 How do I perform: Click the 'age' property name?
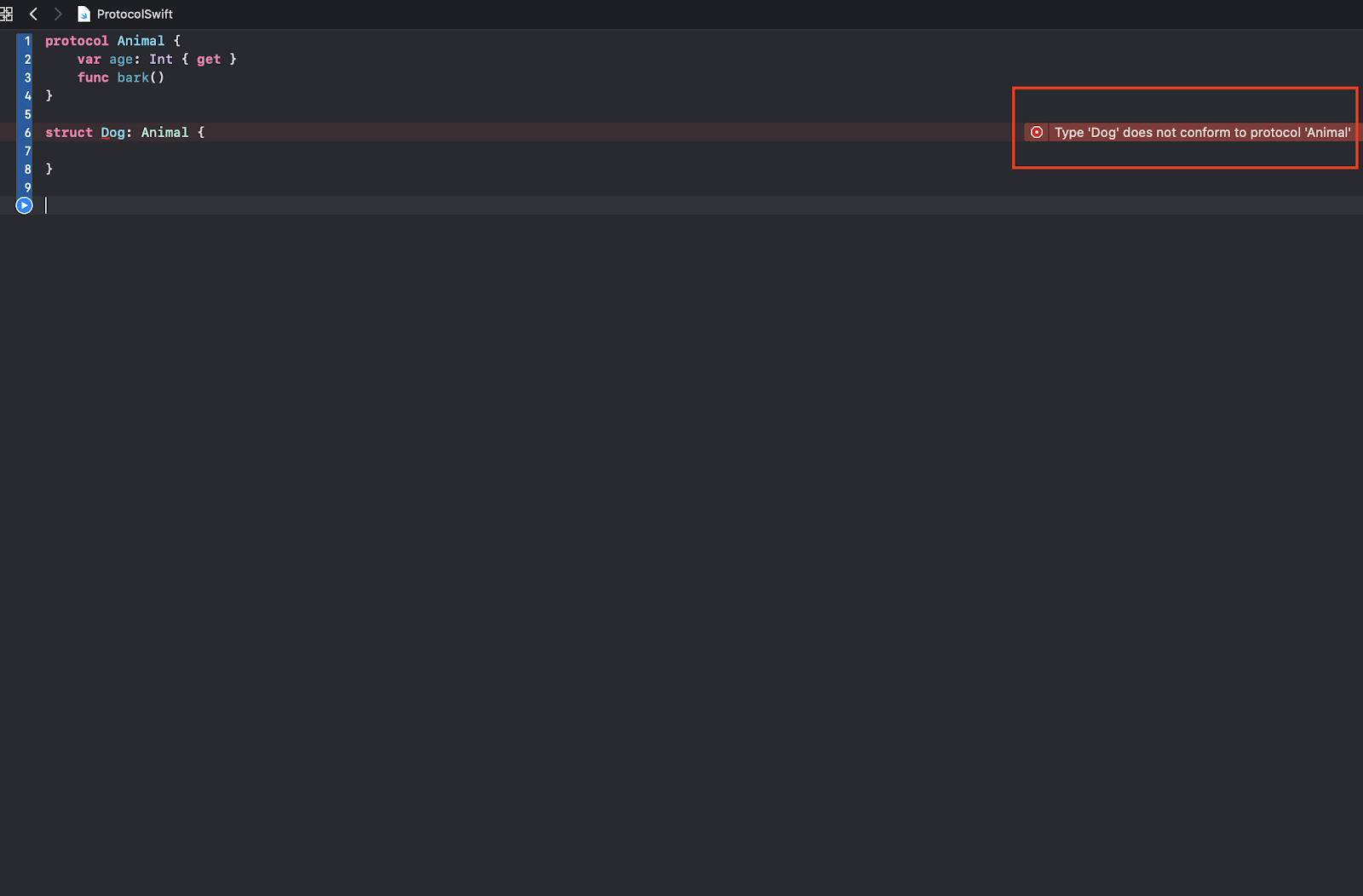coord(121,60)
